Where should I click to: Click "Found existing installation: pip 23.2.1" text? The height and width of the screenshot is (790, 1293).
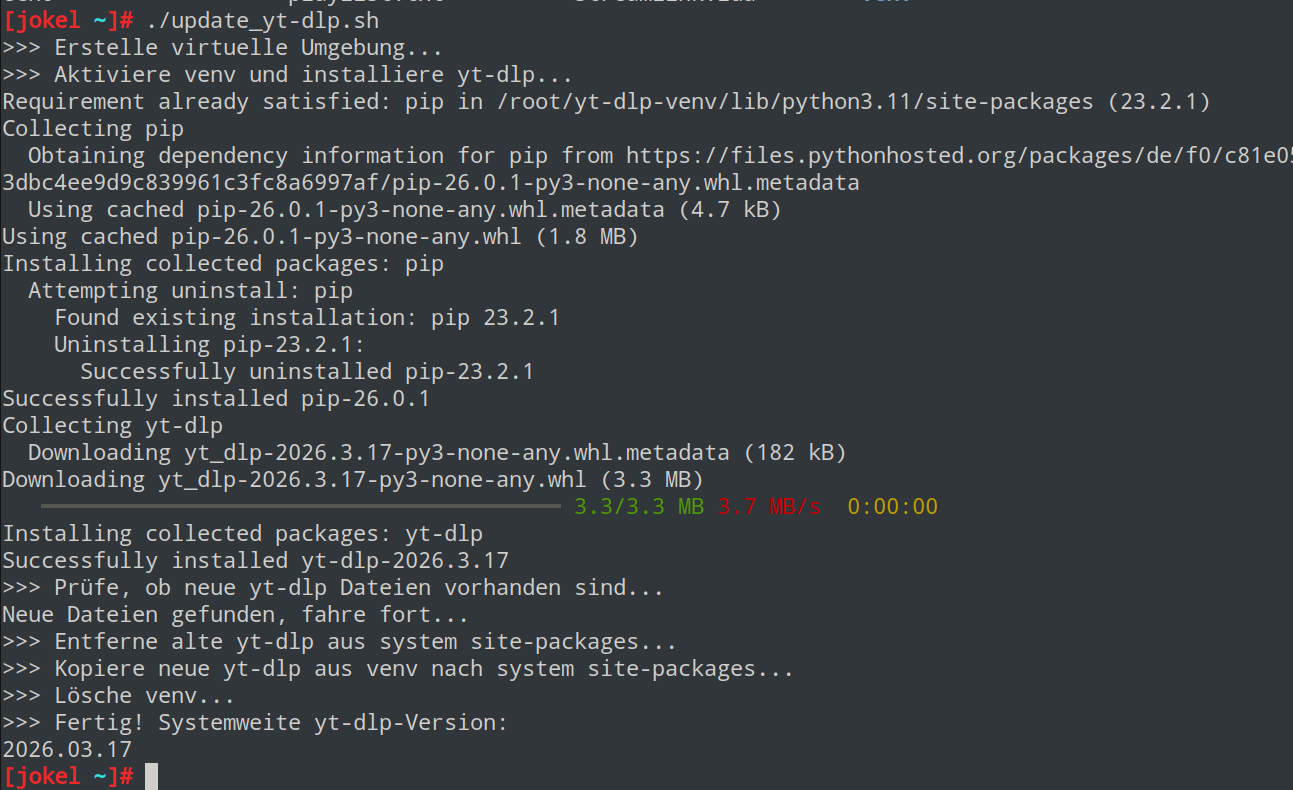click(306, 318)
